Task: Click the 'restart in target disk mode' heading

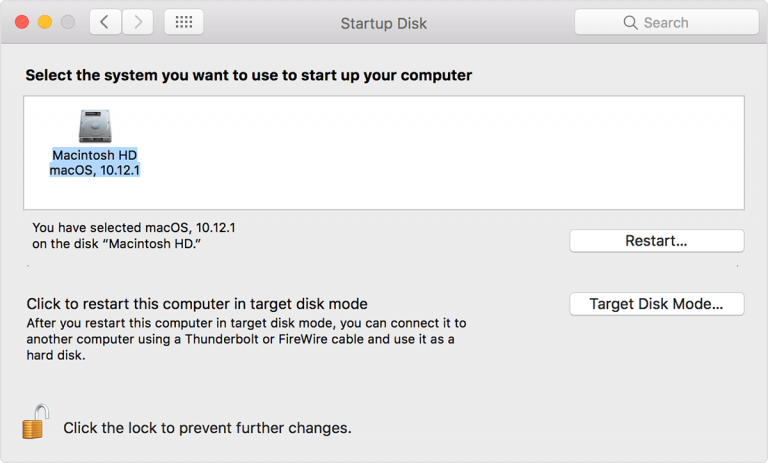Action: (197, 304)
